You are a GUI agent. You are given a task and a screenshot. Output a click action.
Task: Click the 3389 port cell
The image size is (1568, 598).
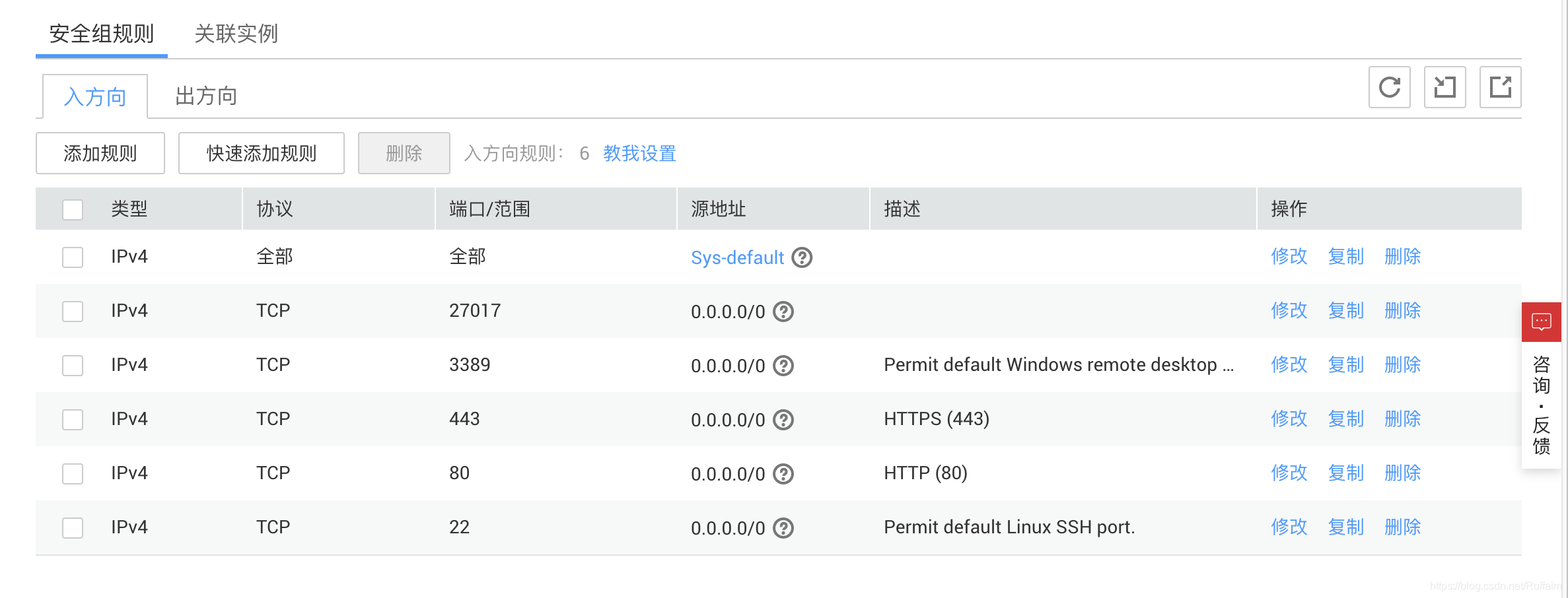tap(470, 365)
